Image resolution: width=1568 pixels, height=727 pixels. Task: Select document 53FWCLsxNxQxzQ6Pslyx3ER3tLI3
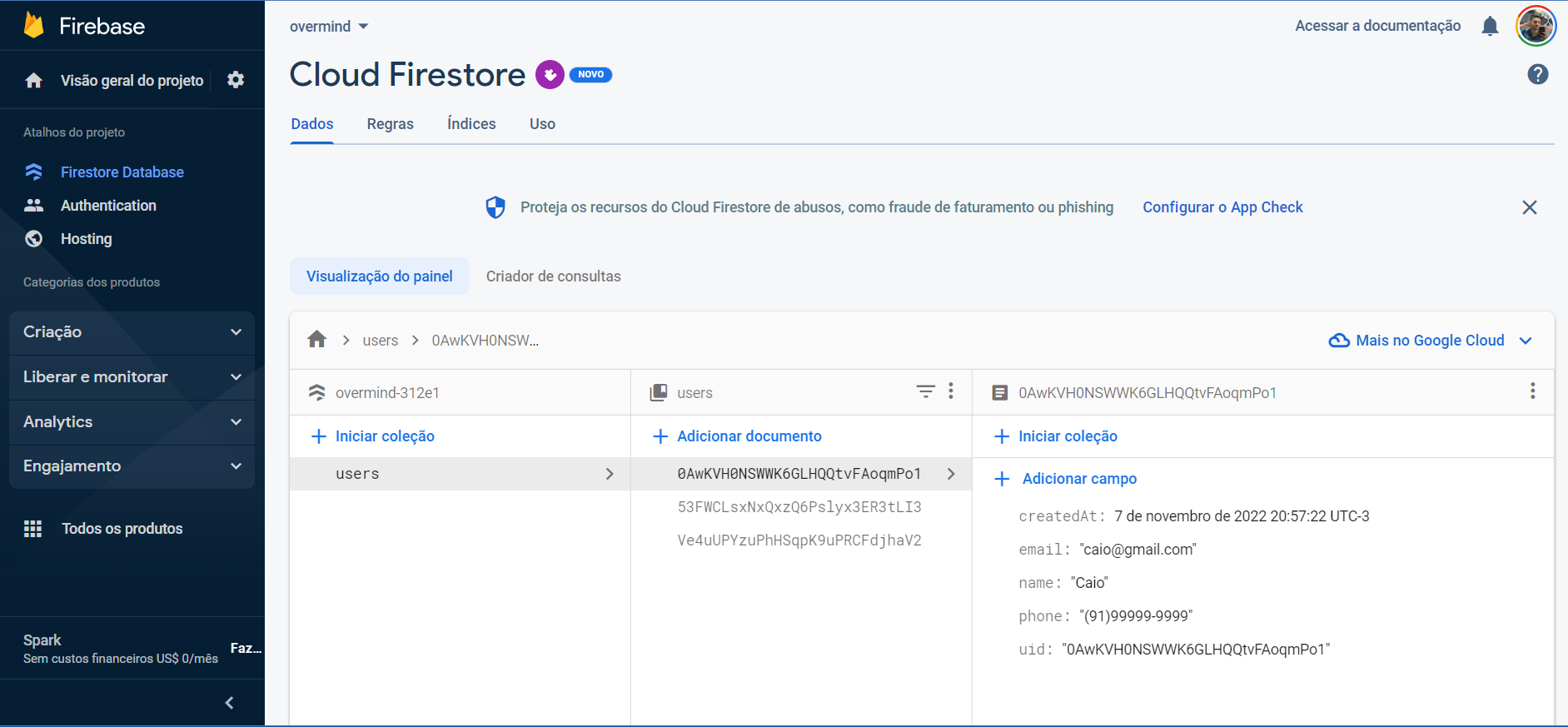tap(799, 507)
